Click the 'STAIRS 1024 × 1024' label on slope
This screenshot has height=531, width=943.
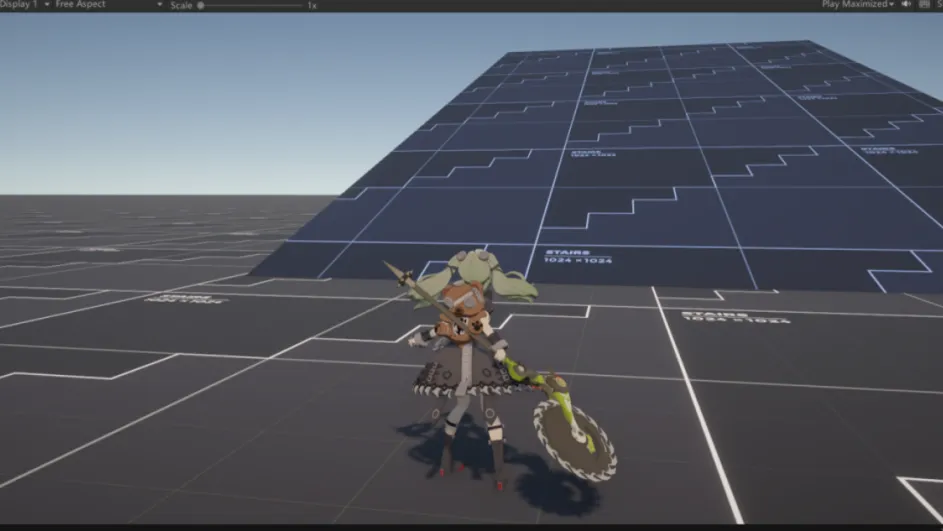[x=577, y=257]
